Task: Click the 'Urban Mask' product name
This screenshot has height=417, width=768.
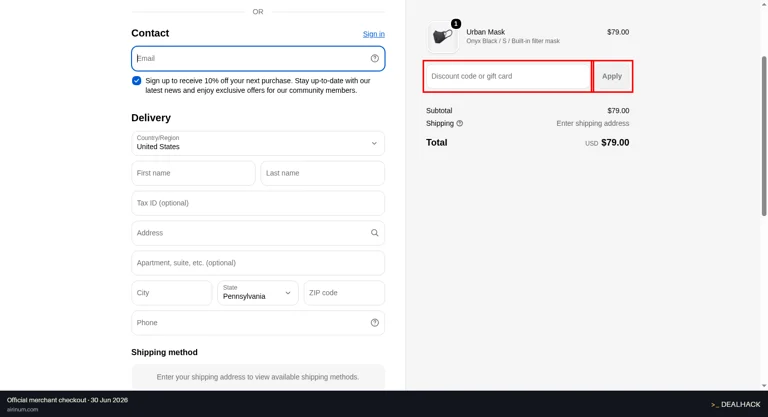Action: [x=485, y=32]
